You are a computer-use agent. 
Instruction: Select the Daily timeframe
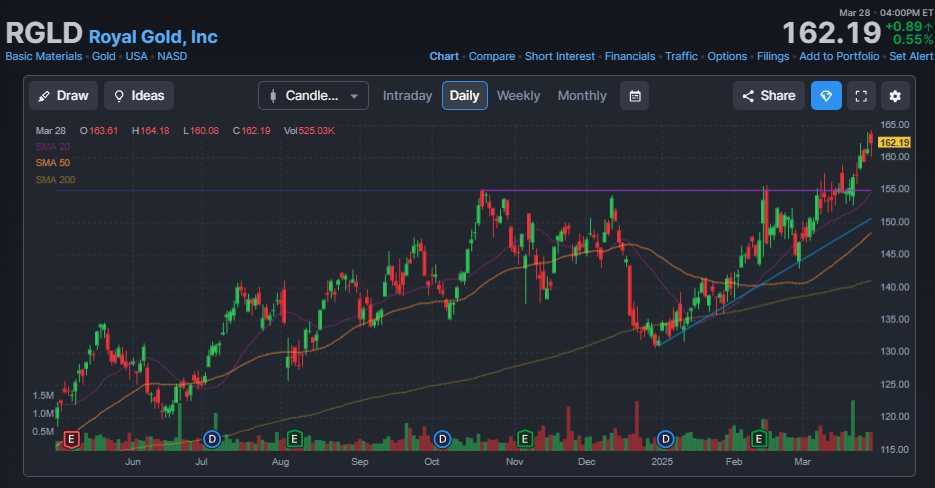(x=465, y=95)
